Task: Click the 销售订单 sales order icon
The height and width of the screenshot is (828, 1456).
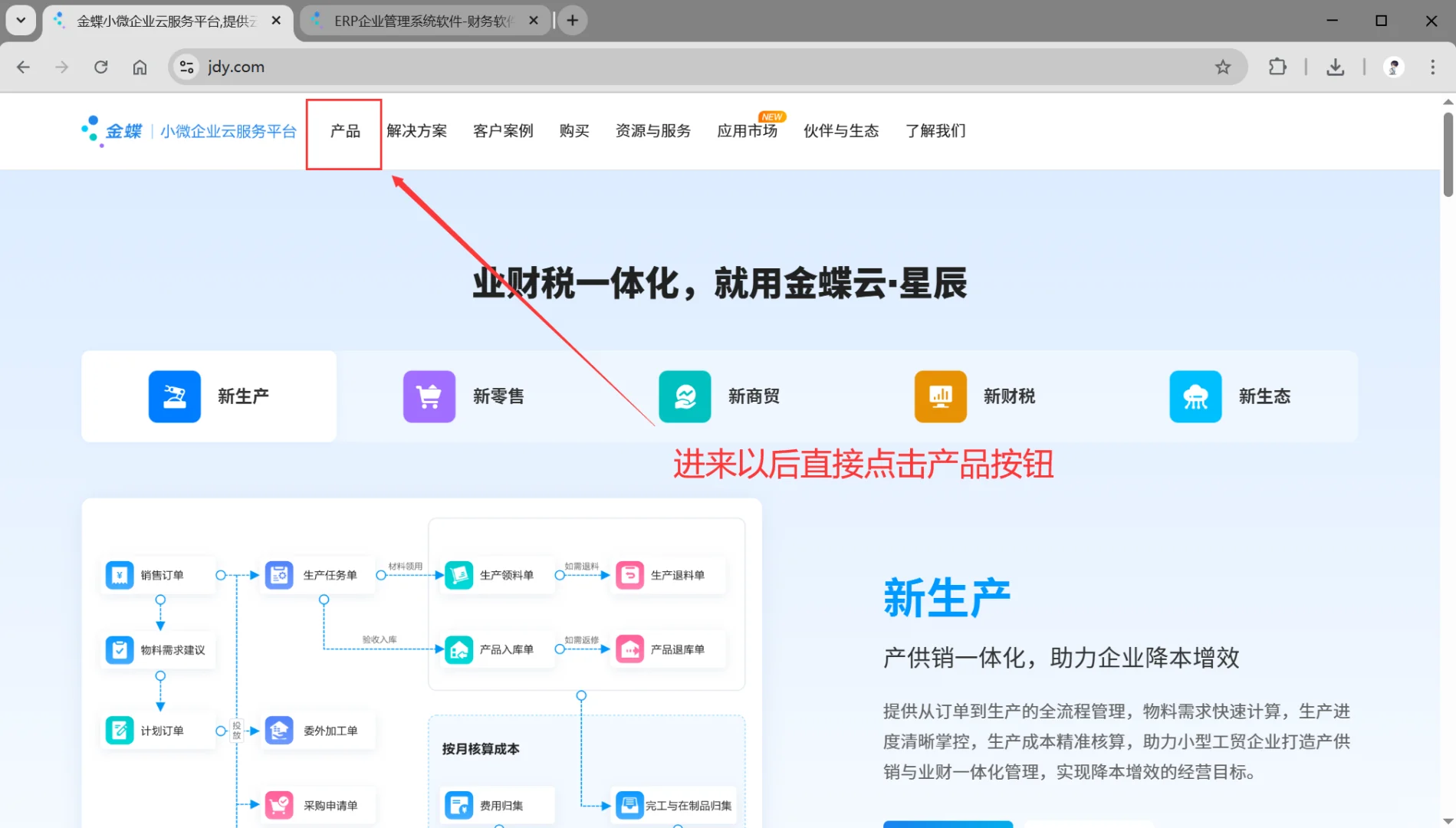Action: click(120, 575)
